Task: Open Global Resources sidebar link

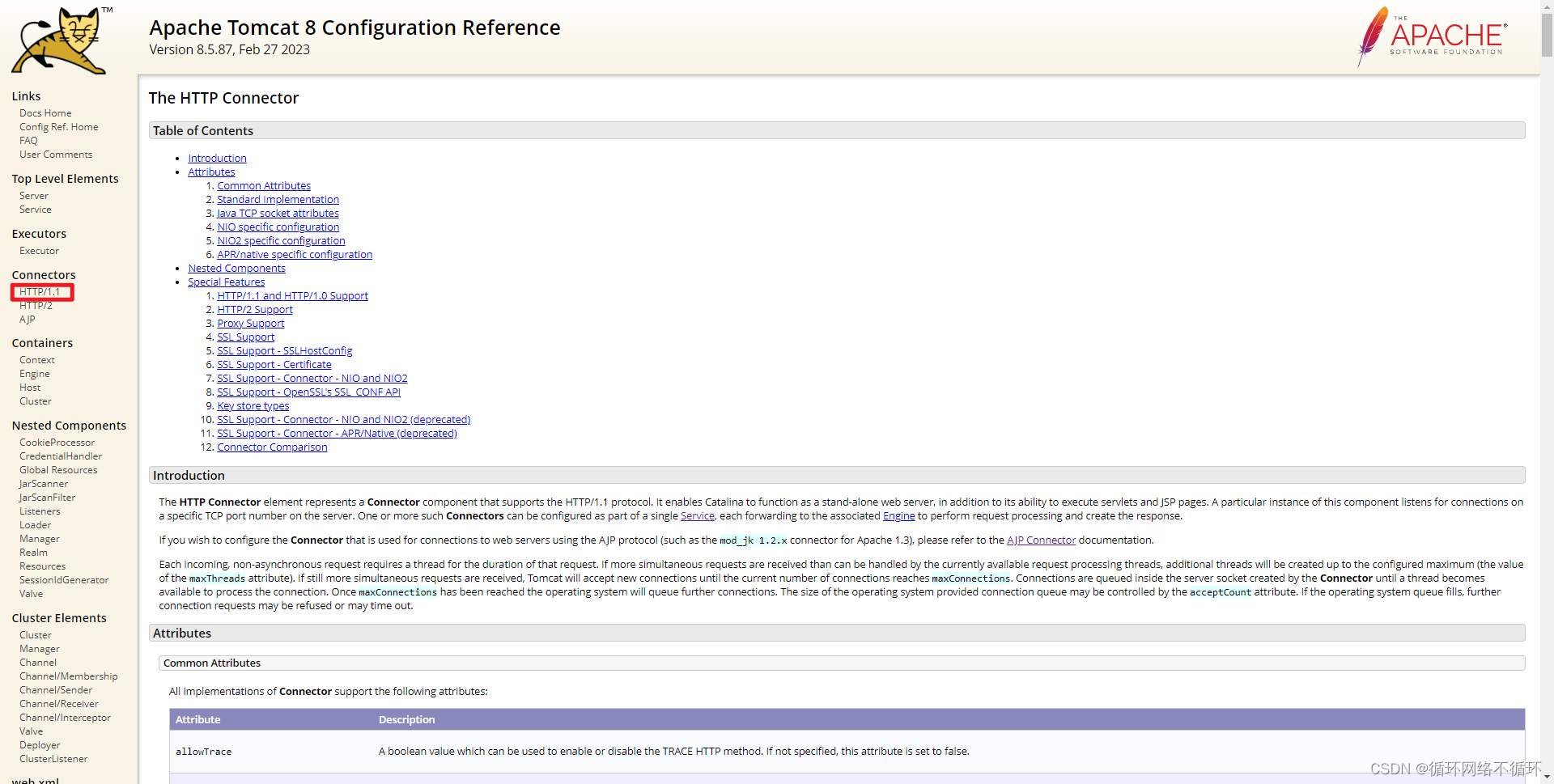Action: (58, 470)
